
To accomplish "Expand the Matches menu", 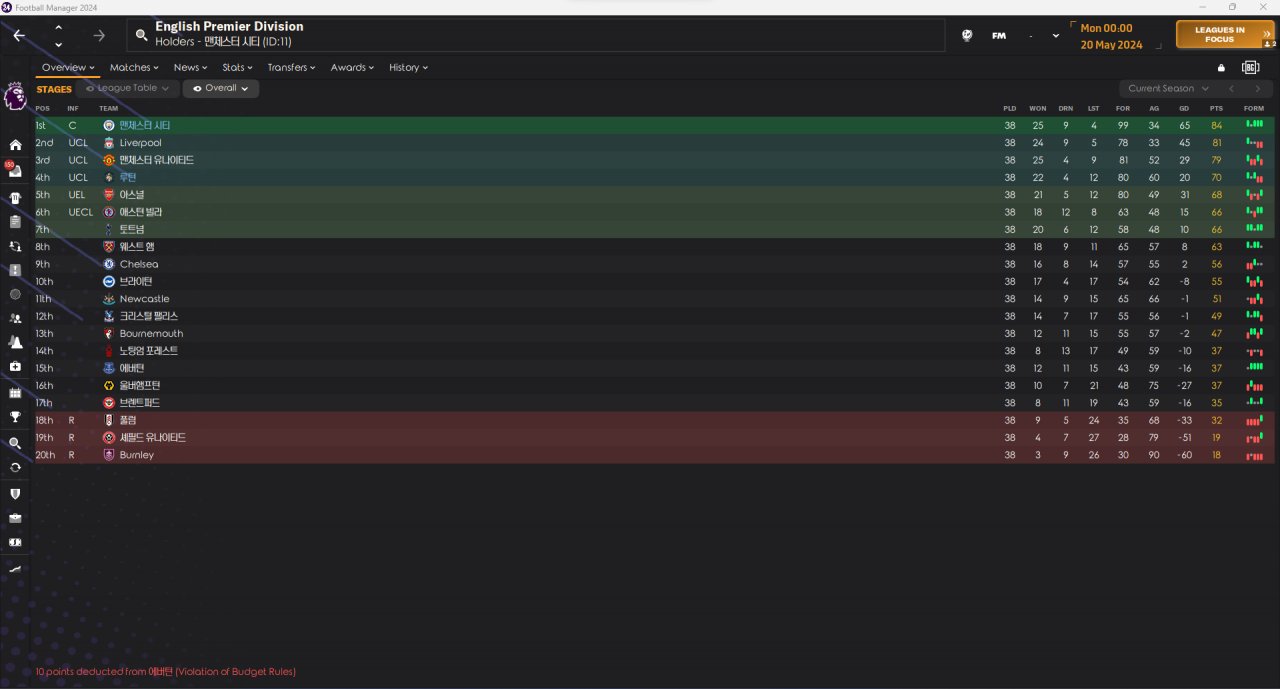I will [x=135, y=67].
